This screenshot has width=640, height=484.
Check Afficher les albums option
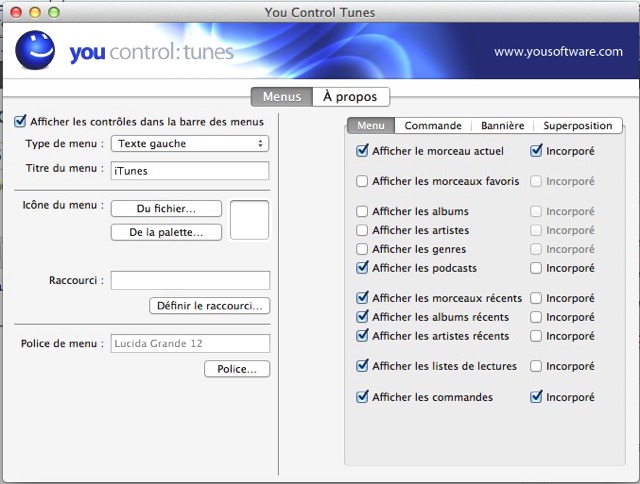(x=362, y=211)
